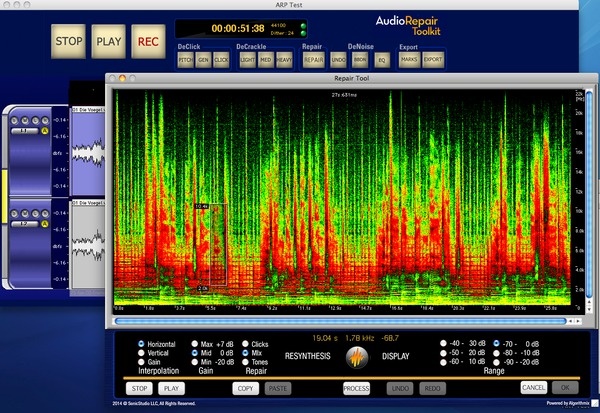
Task: Click the EXPORT button in toolbar
Action: 432,61
